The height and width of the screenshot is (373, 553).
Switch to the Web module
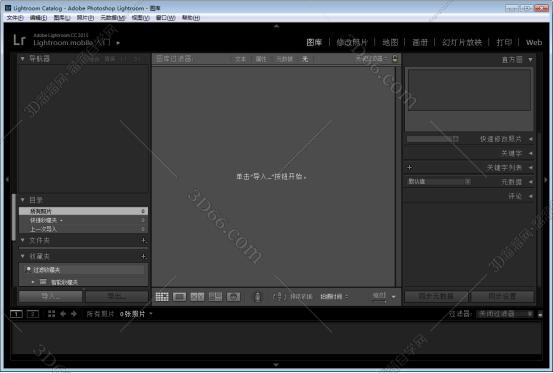tap(534, 42)
